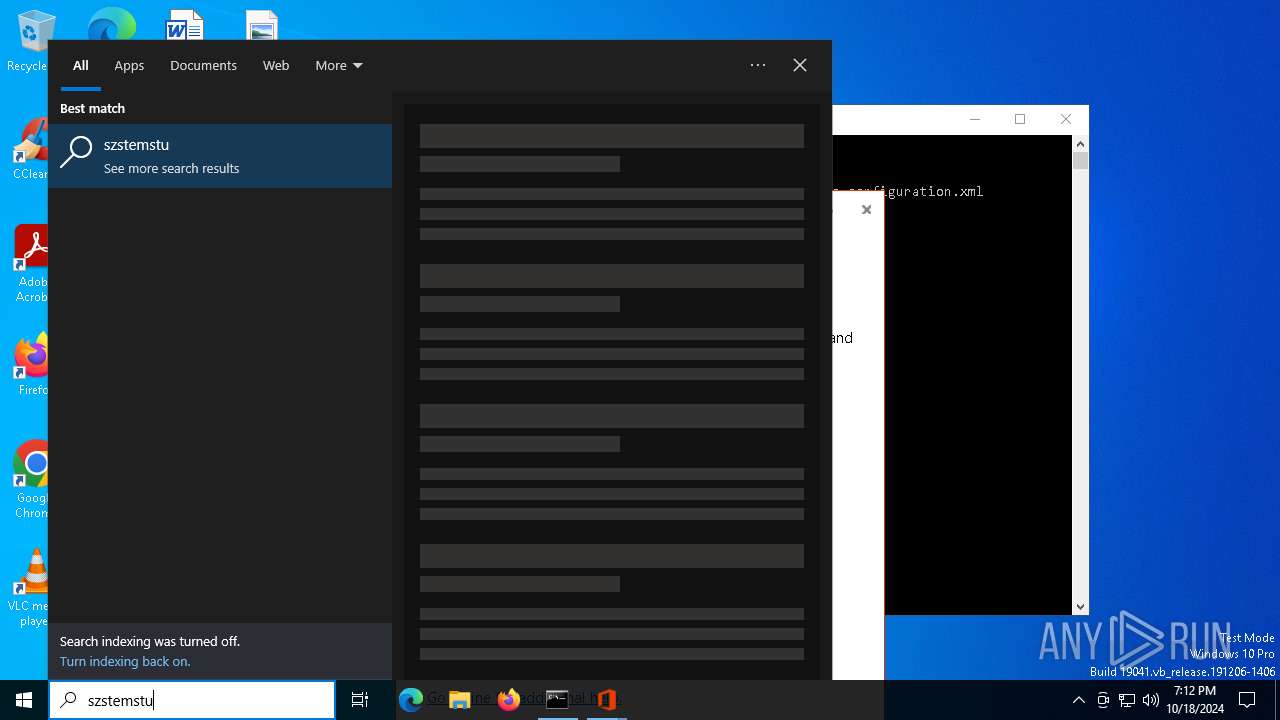This screenshot has width=1280, height=720.
Task: Launch Microsoft Edge from taskbar
Action: 410,700
